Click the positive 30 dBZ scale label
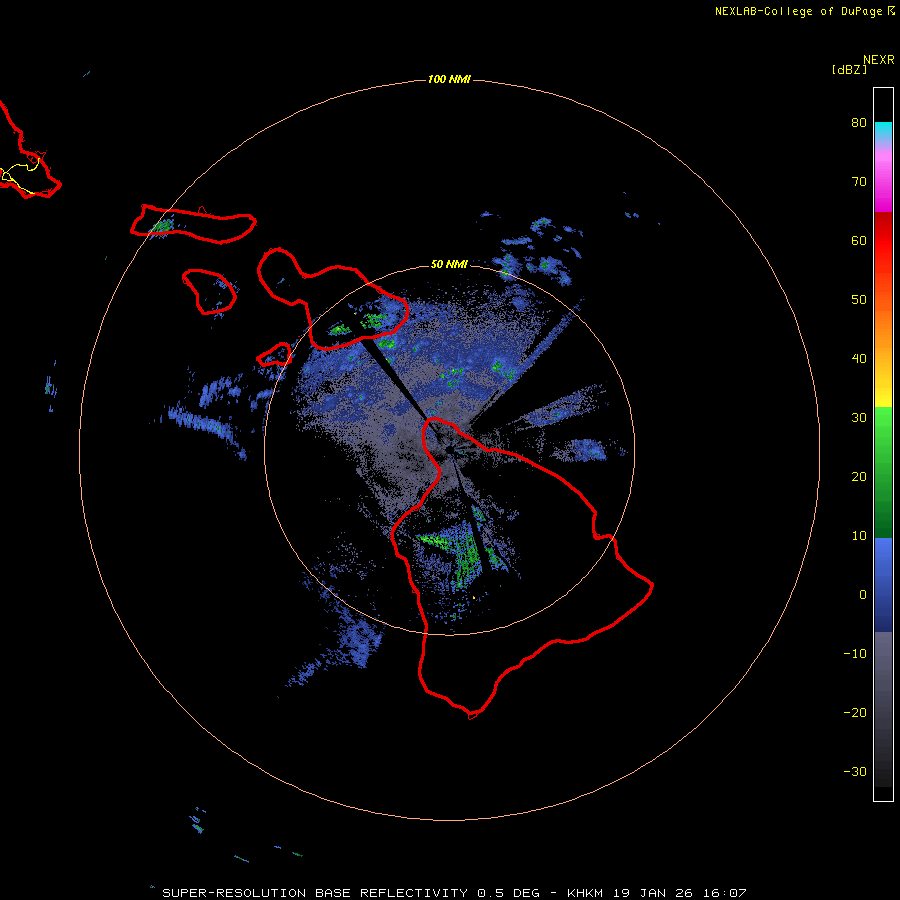Screen dimensions: 900x900 coord(859,418)
